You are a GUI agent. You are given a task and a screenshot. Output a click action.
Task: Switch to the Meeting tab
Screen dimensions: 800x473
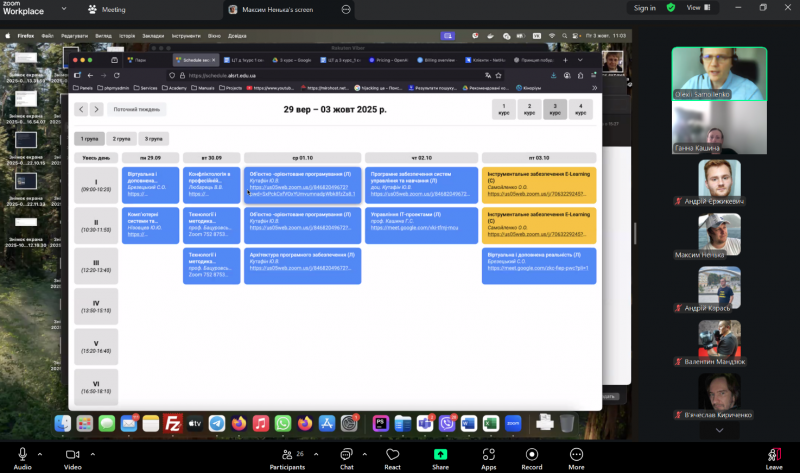click(107, 9)
